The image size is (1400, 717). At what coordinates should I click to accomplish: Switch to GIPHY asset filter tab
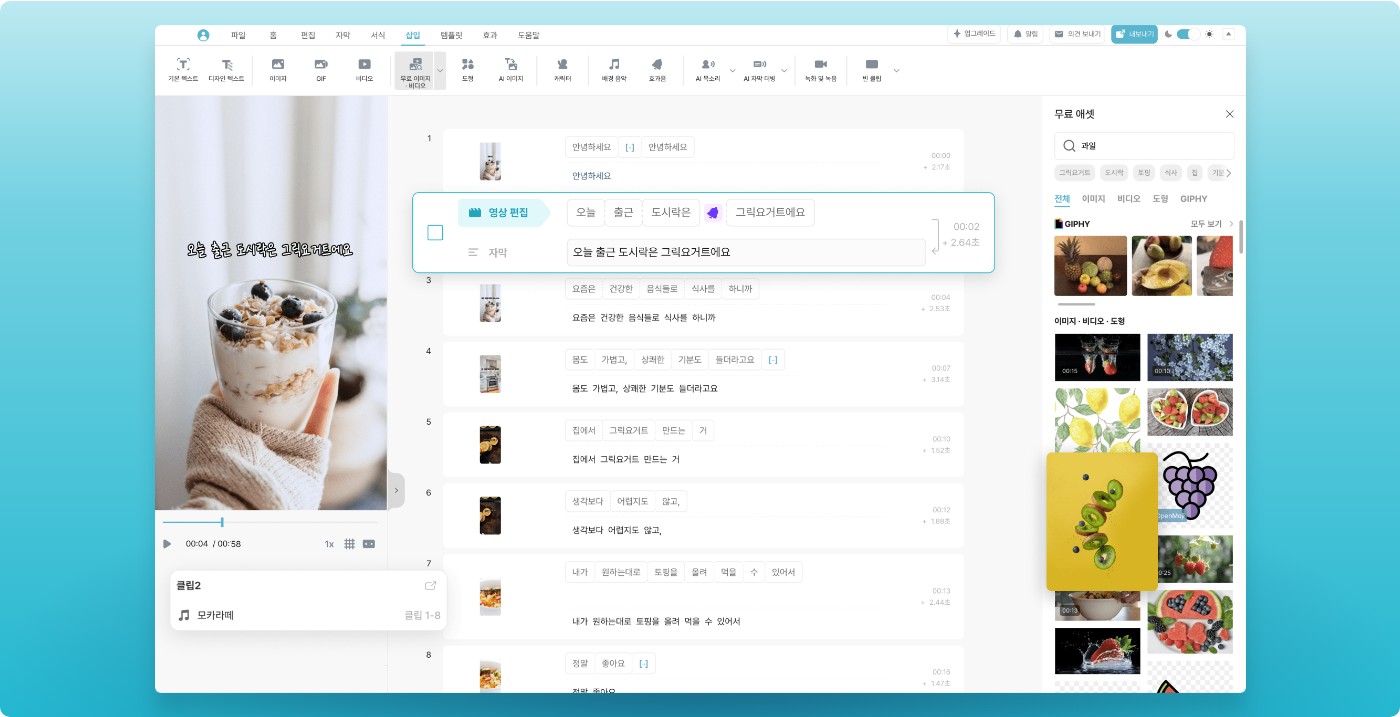click(x=1194, y=199)
